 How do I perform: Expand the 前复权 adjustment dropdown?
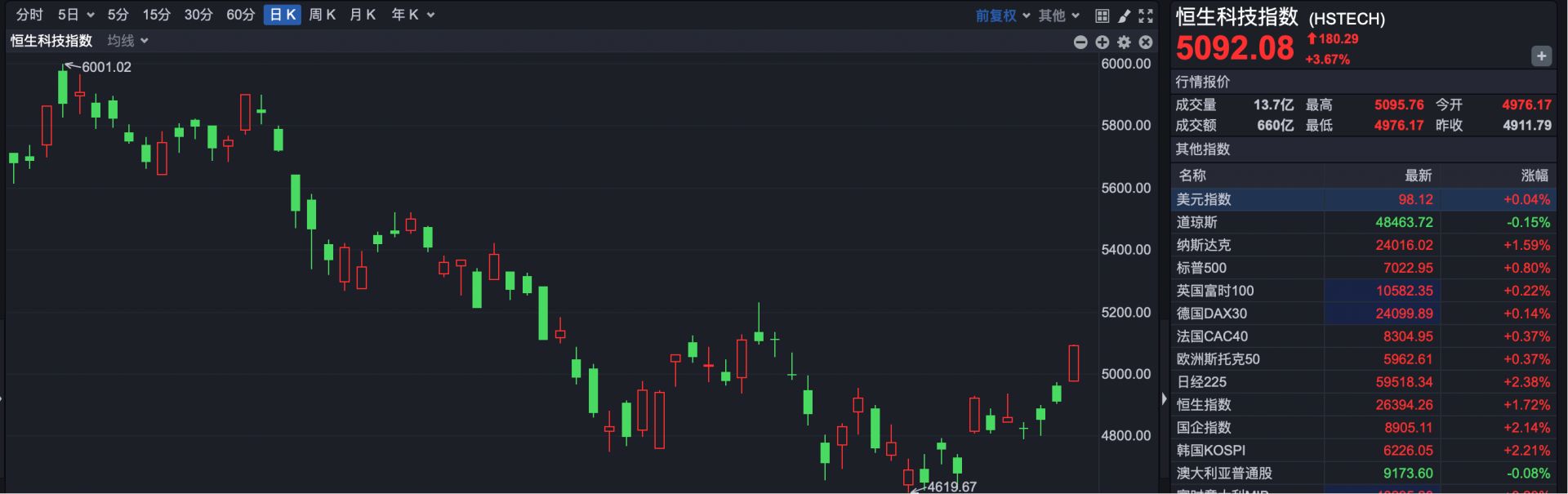[1003, 16]
